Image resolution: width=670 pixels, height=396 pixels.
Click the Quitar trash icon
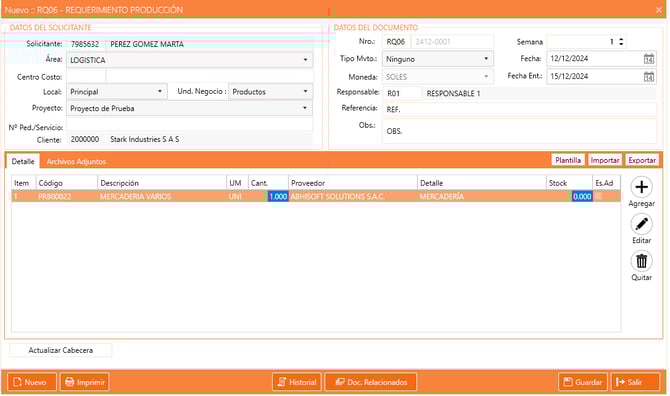[x=641, y=261]
